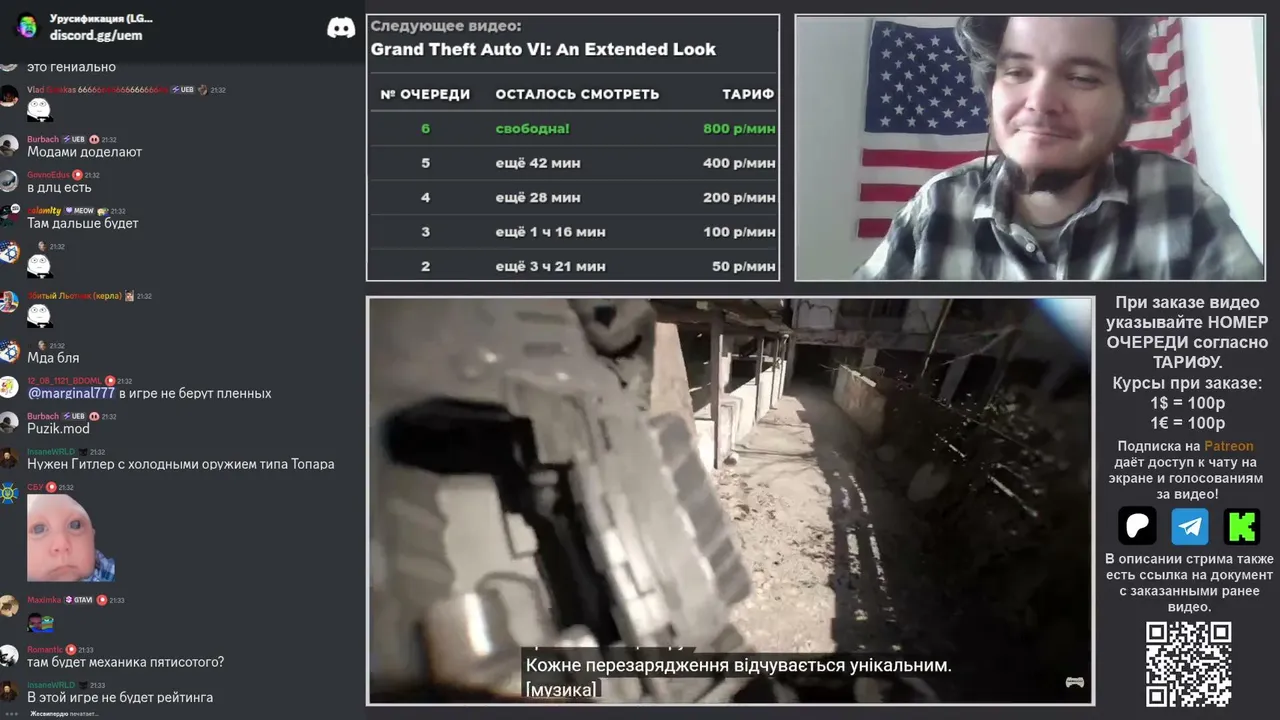
Task: Click Romantic's avatar in the chat
Action: pos(9,656)
